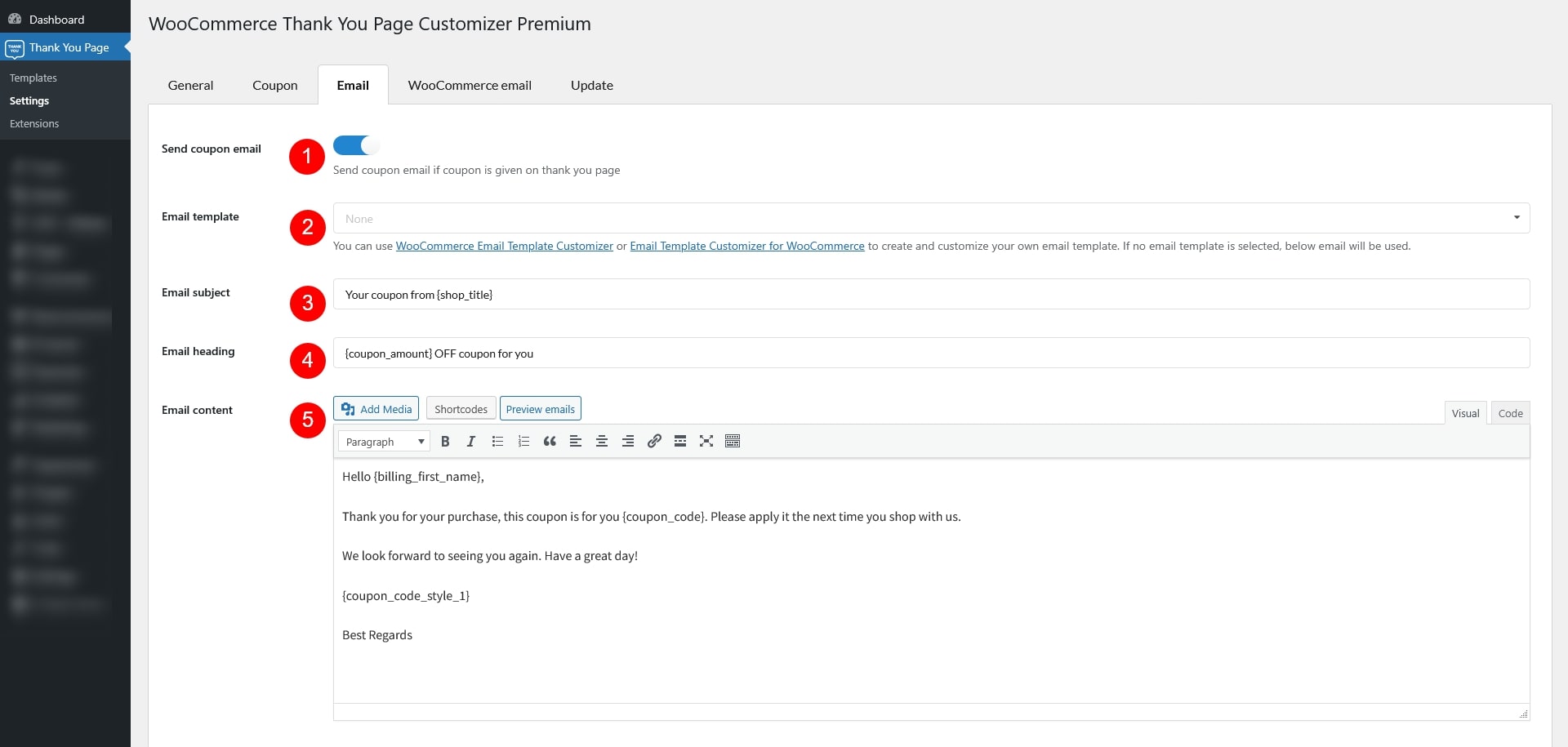Insert a bulleted list in editor
This screenshot has width=1568, height=747.
497,442
